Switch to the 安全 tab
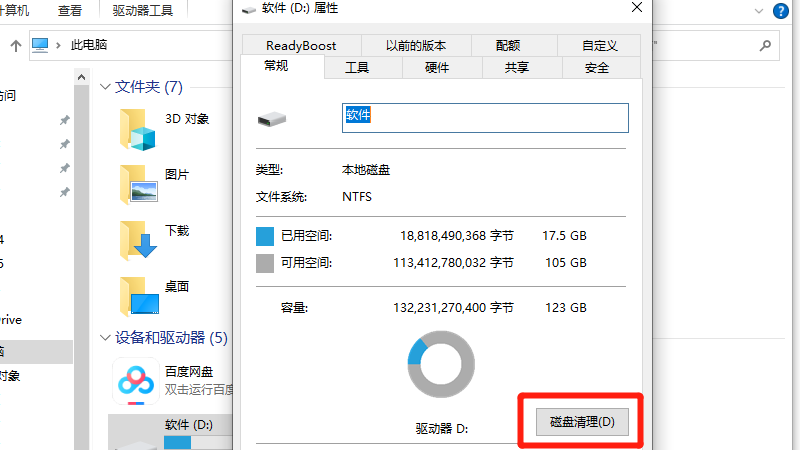 tap(597, 68)
